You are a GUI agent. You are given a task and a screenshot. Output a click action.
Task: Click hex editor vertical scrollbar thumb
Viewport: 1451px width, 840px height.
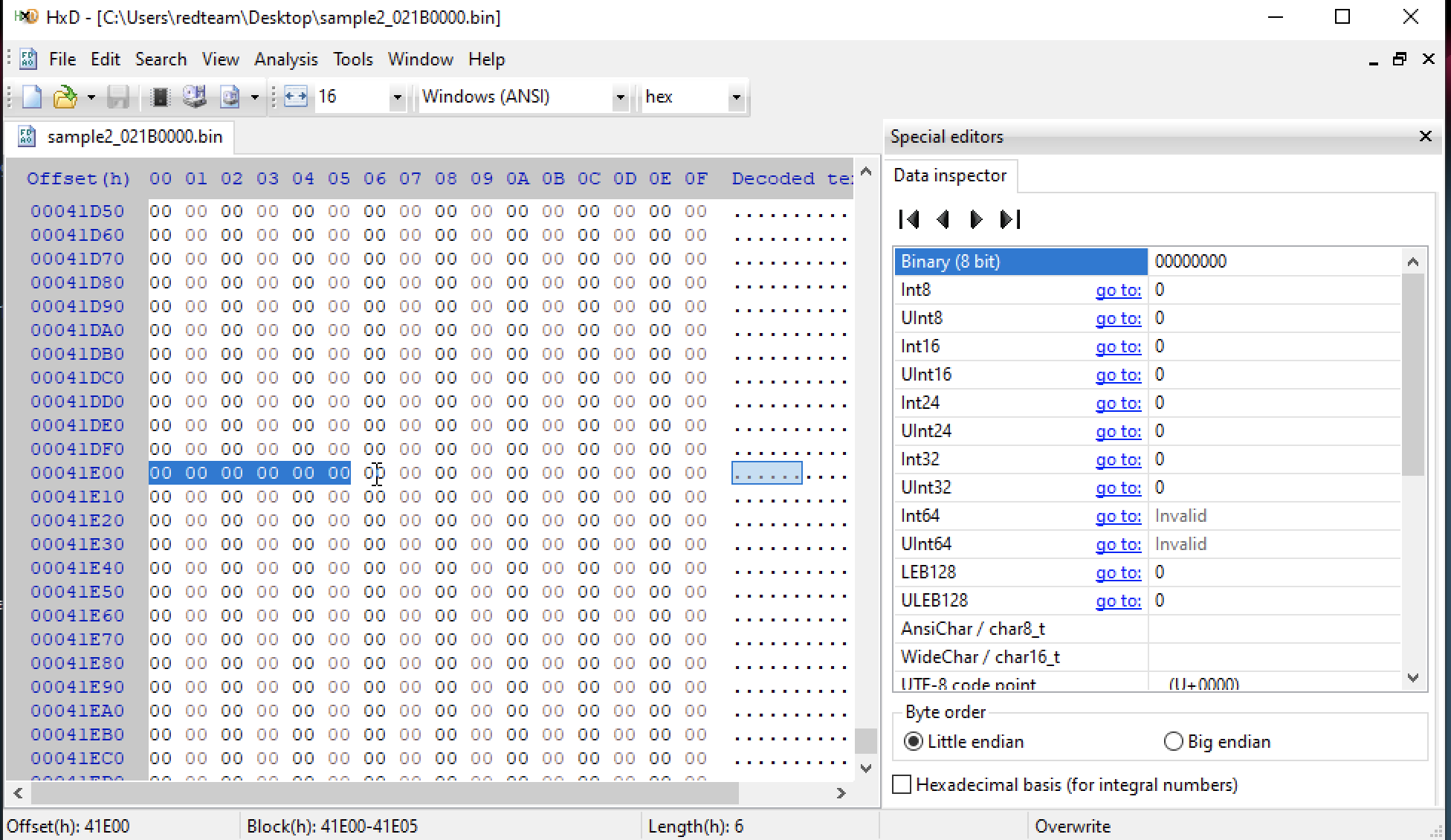(865, 740)
